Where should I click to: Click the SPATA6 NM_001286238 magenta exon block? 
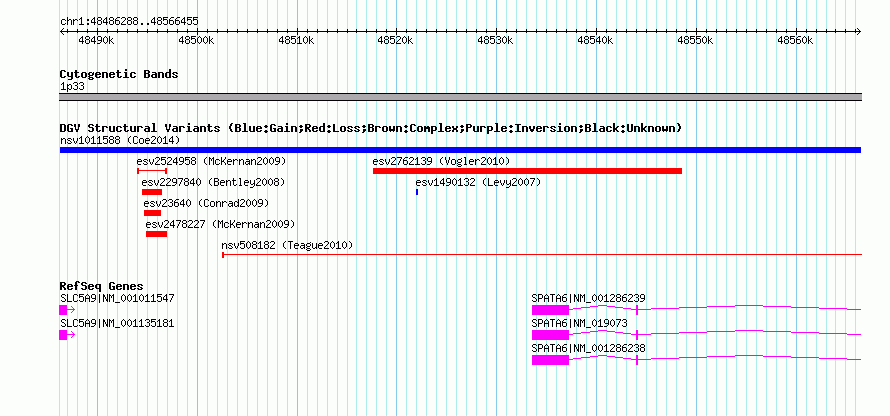pyautogui.click(x=550, y=360)
